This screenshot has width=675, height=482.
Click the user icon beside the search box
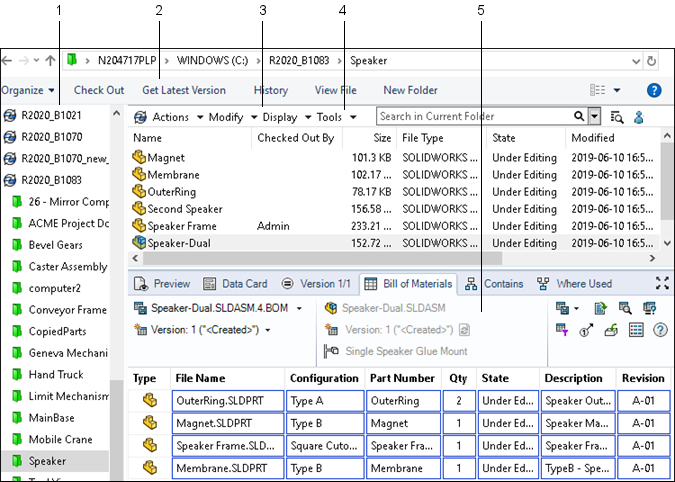tap(639, 117)
